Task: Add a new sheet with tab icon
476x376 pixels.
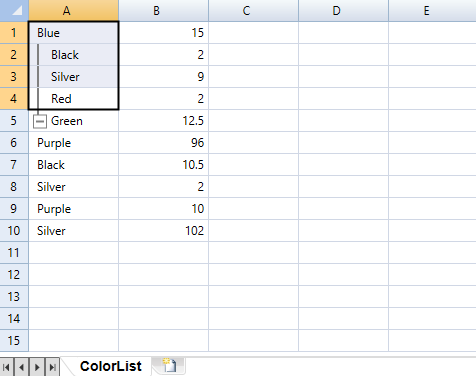Action: click(169, 365)
